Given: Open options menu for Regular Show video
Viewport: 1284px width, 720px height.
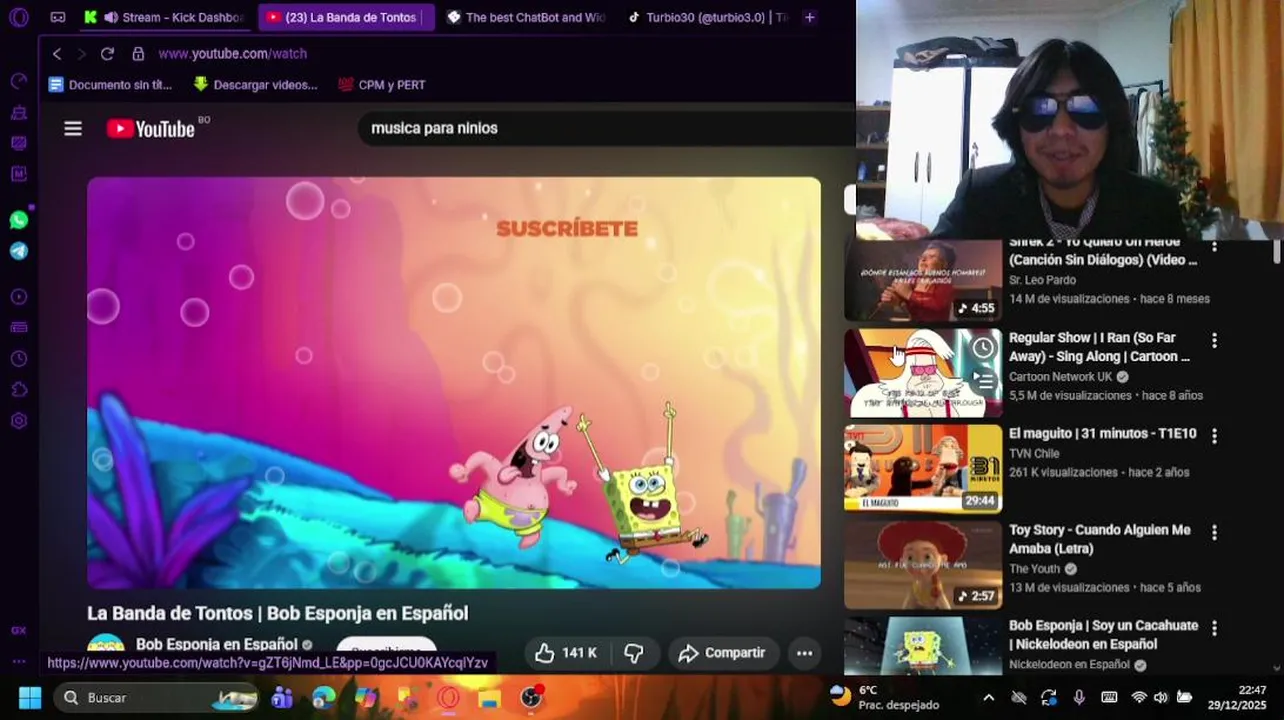Looking at the screenshot, I should (x=1214, y=341).
